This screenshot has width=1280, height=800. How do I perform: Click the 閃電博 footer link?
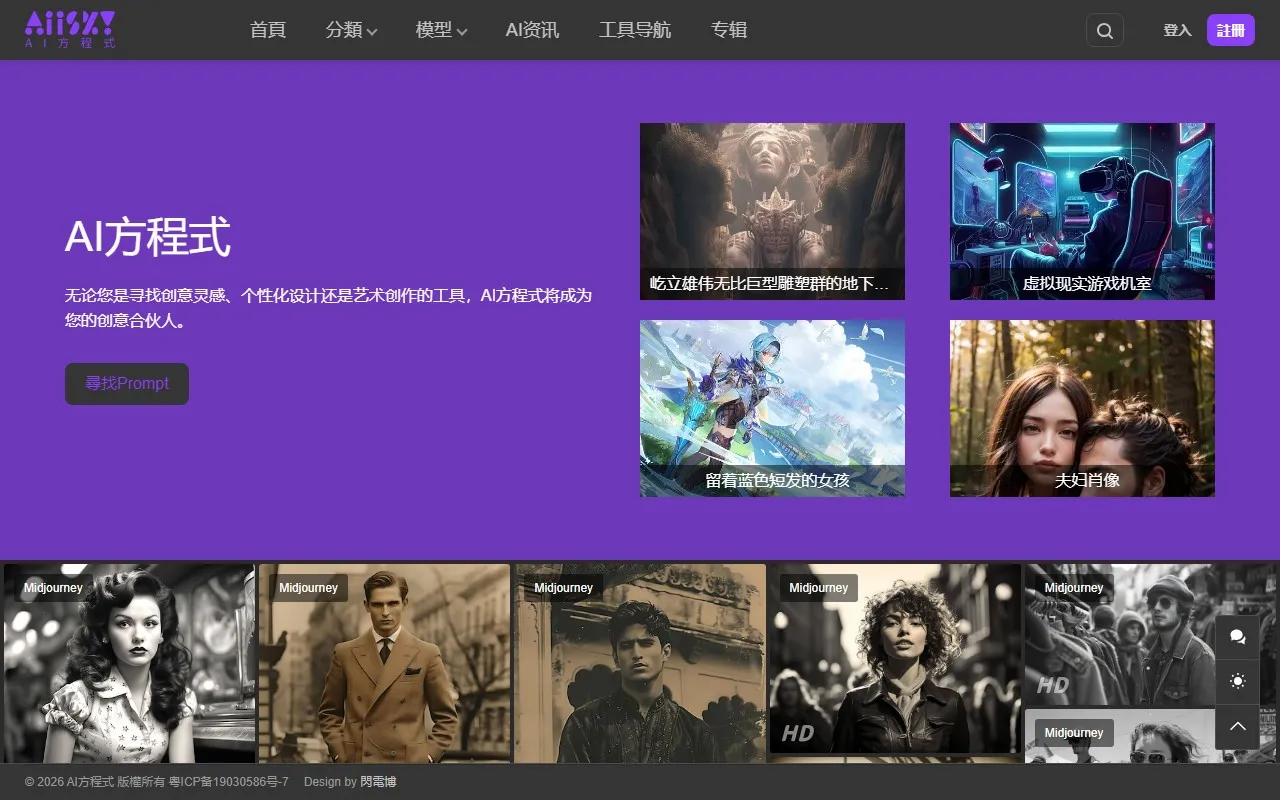[x=377, y=781]
